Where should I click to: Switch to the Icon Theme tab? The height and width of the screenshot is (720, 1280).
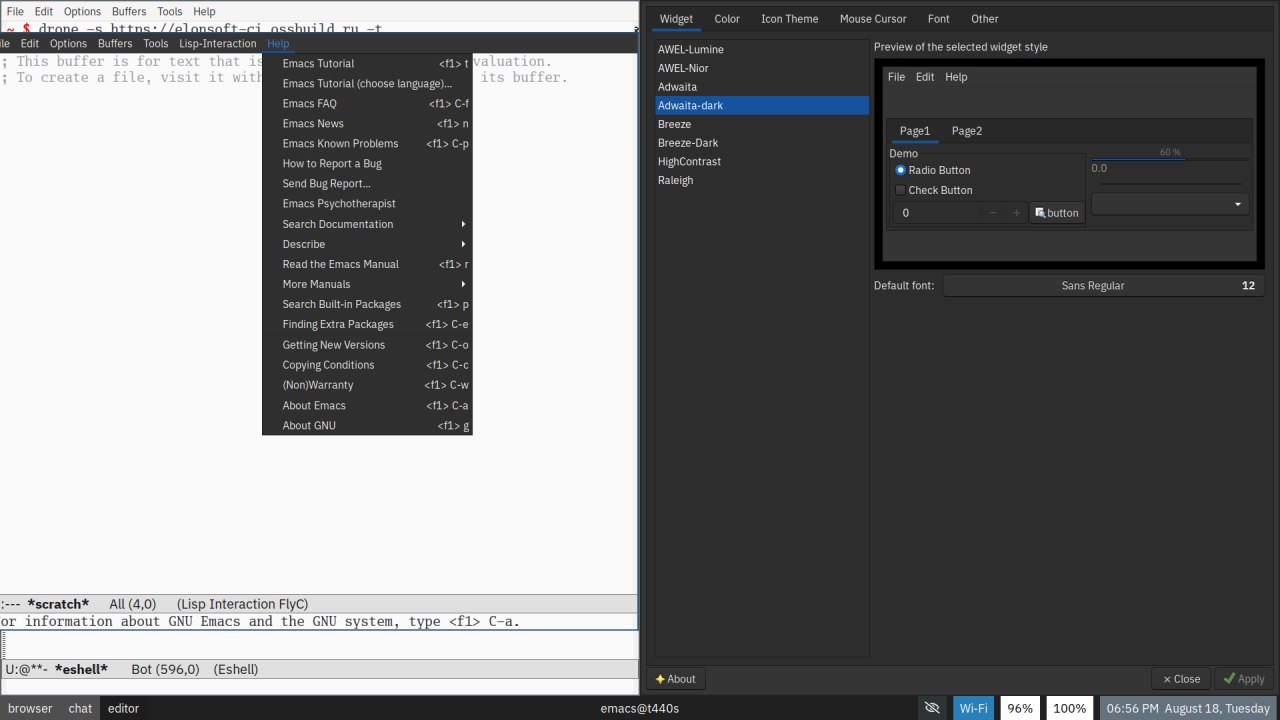click(789, 19)
